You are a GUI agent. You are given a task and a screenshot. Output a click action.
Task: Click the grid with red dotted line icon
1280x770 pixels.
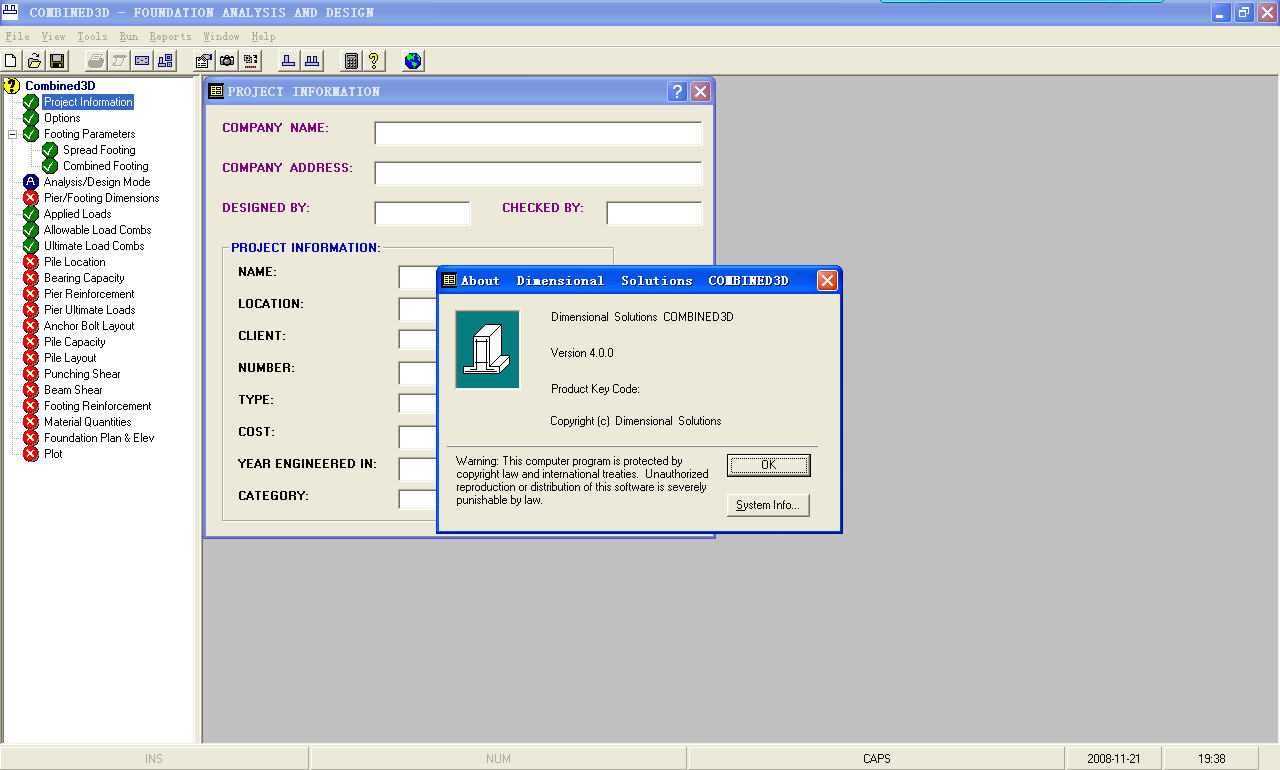click(250, 61)
